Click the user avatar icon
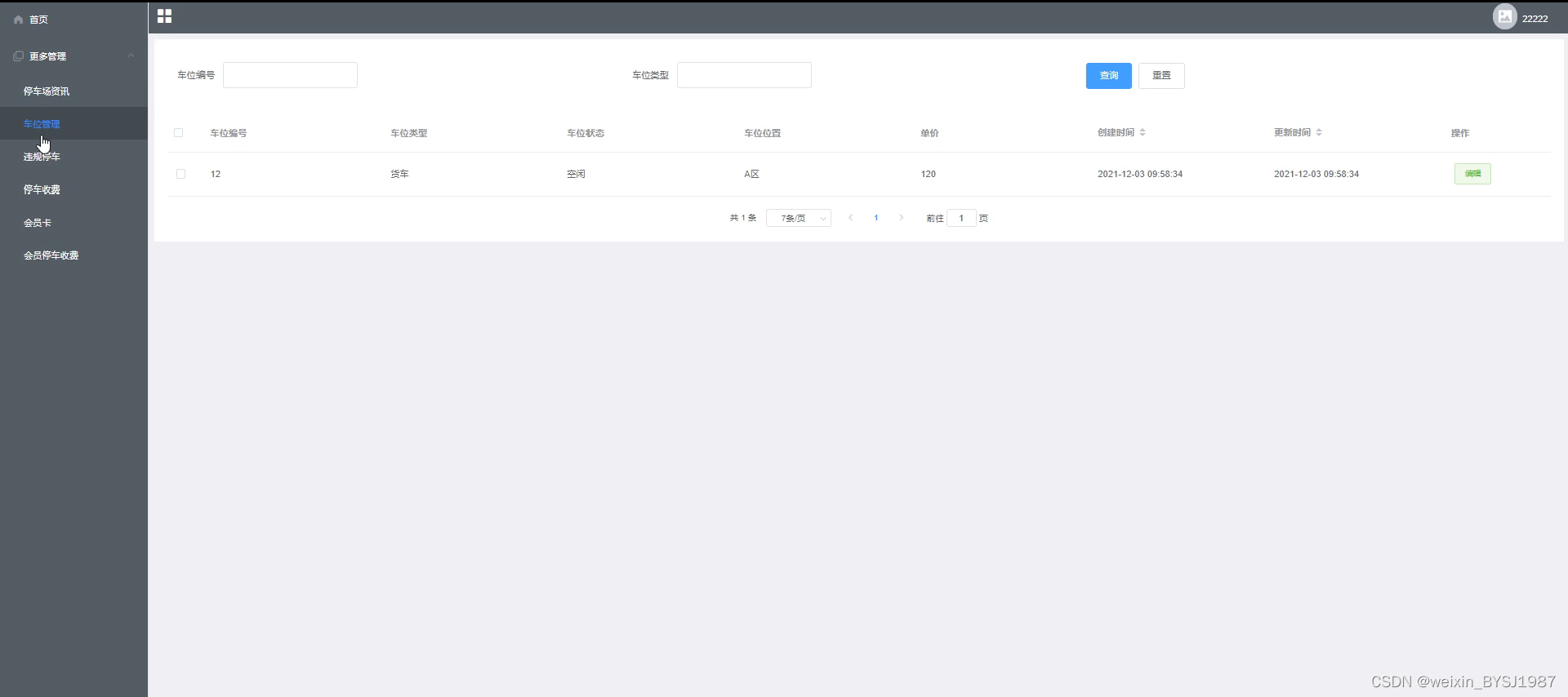 point(1504,17)
